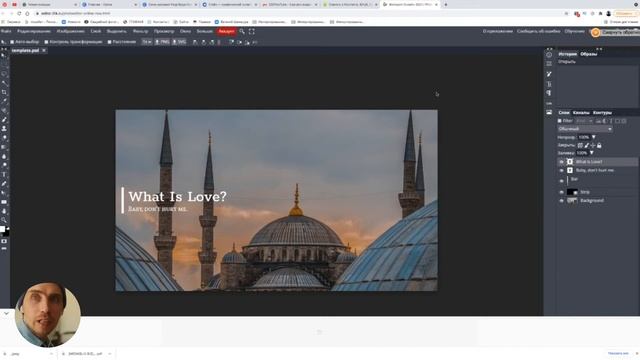Open the export scale 1x dropdown
Image resolution: width=640 pixels, height=360 pixels.
click(147, 42)
